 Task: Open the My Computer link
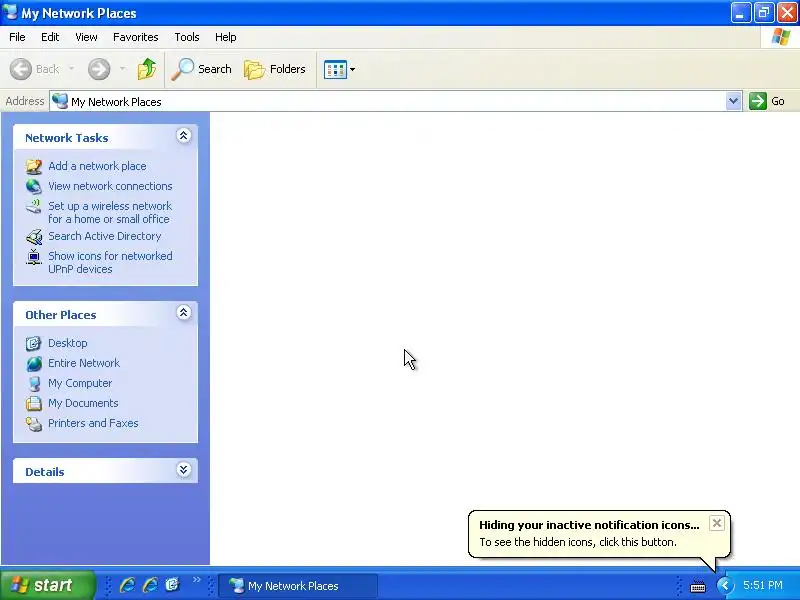pos(80,383)
